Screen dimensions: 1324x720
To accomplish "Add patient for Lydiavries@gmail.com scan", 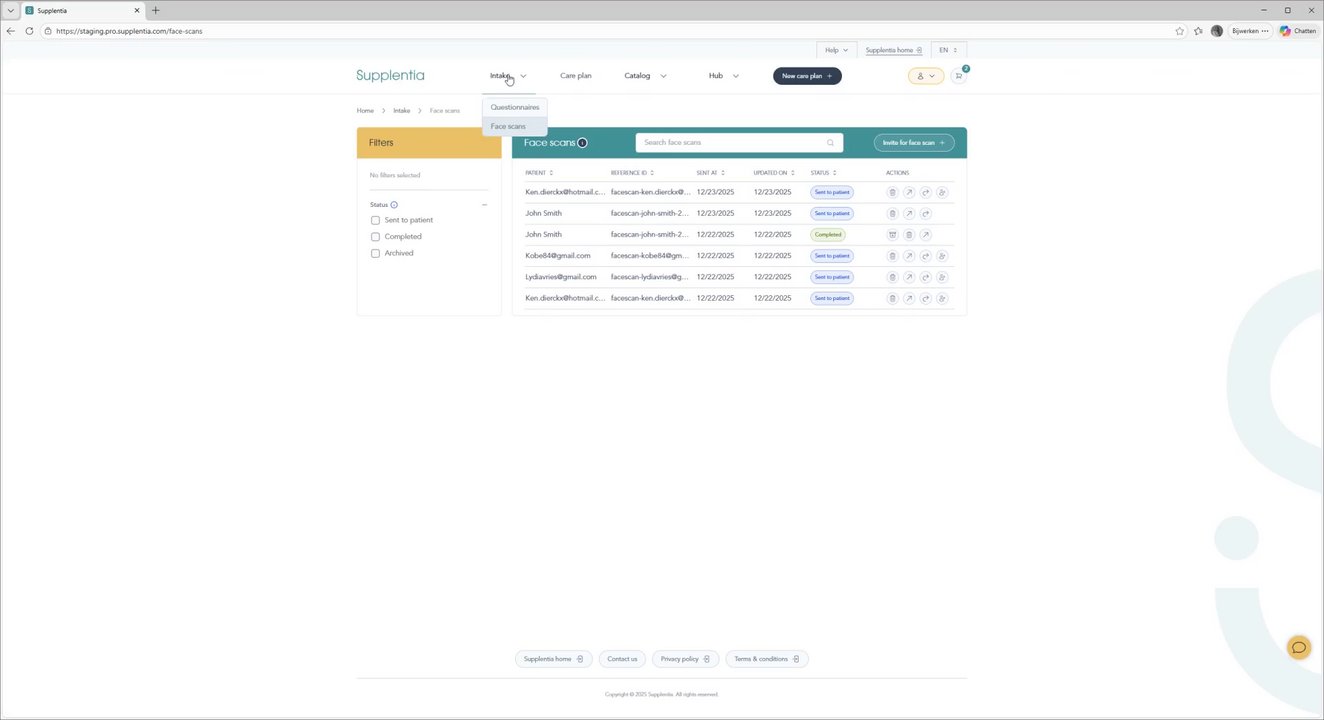I will [x=942, y=277].
